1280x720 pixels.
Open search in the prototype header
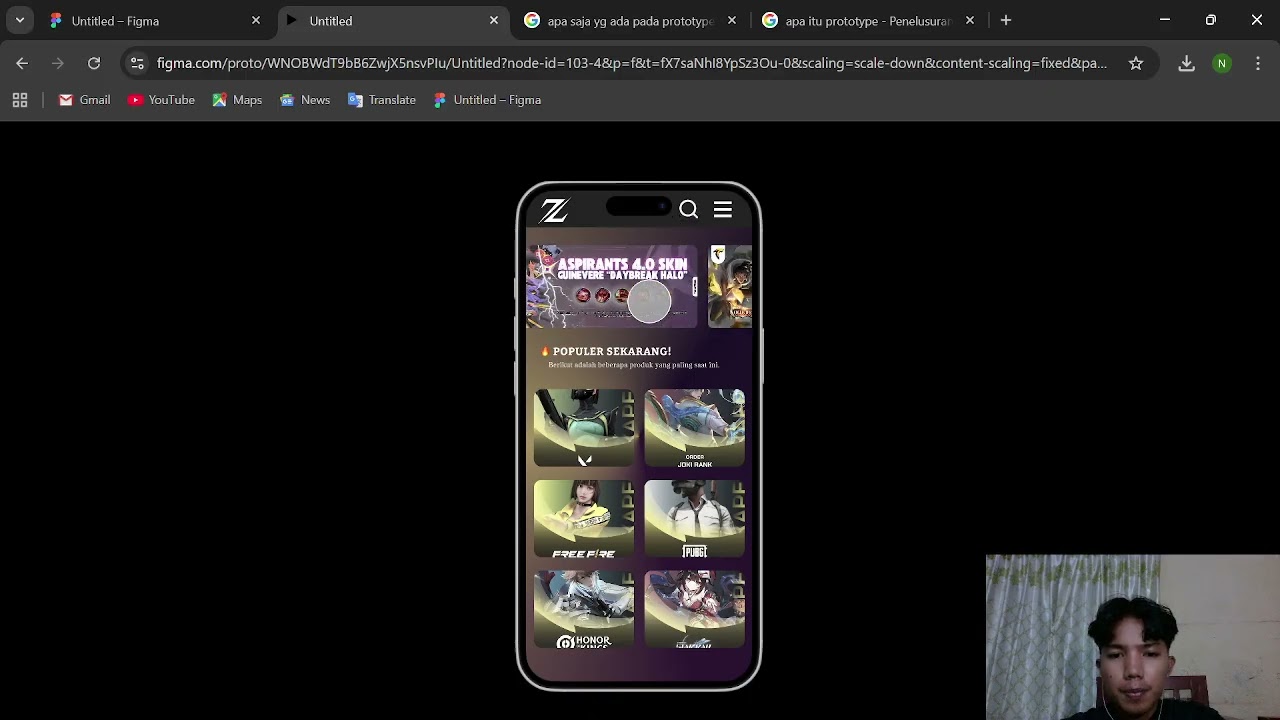tap(689, 209)
